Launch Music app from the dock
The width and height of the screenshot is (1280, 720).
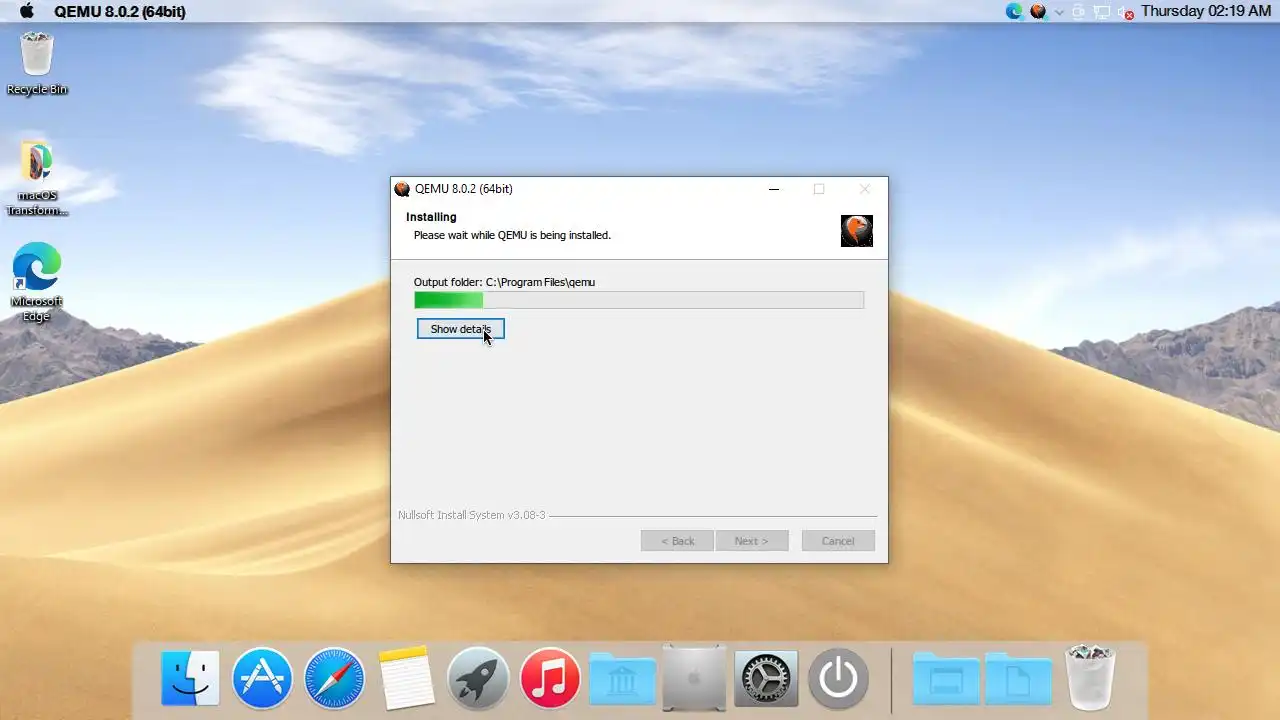pyautogui.click(x=550, y=679)
